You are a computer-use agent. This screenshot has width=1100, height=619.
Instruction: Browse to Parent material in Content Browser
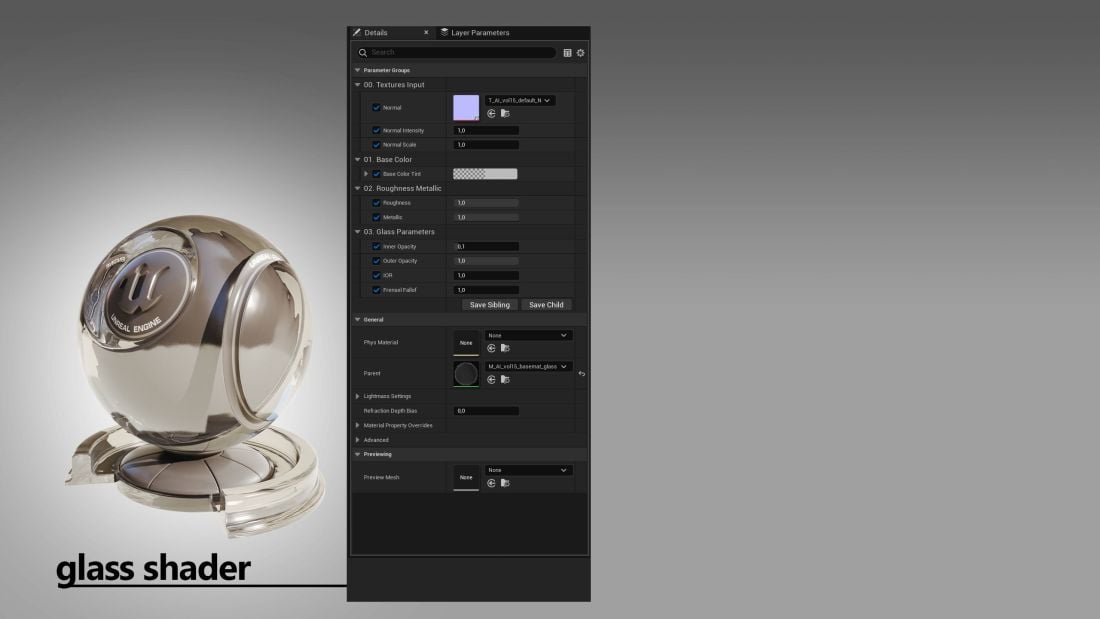tap(505, 380)
